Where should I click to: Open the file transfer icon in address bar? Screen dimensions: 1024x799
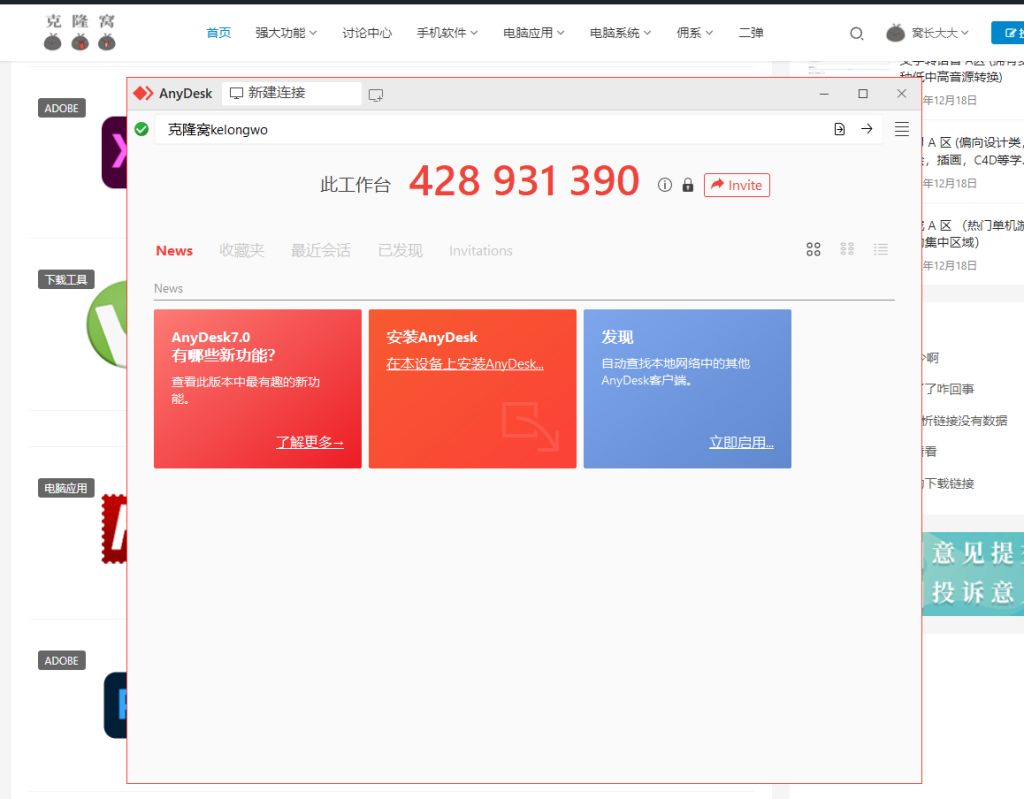pos(839,129)
